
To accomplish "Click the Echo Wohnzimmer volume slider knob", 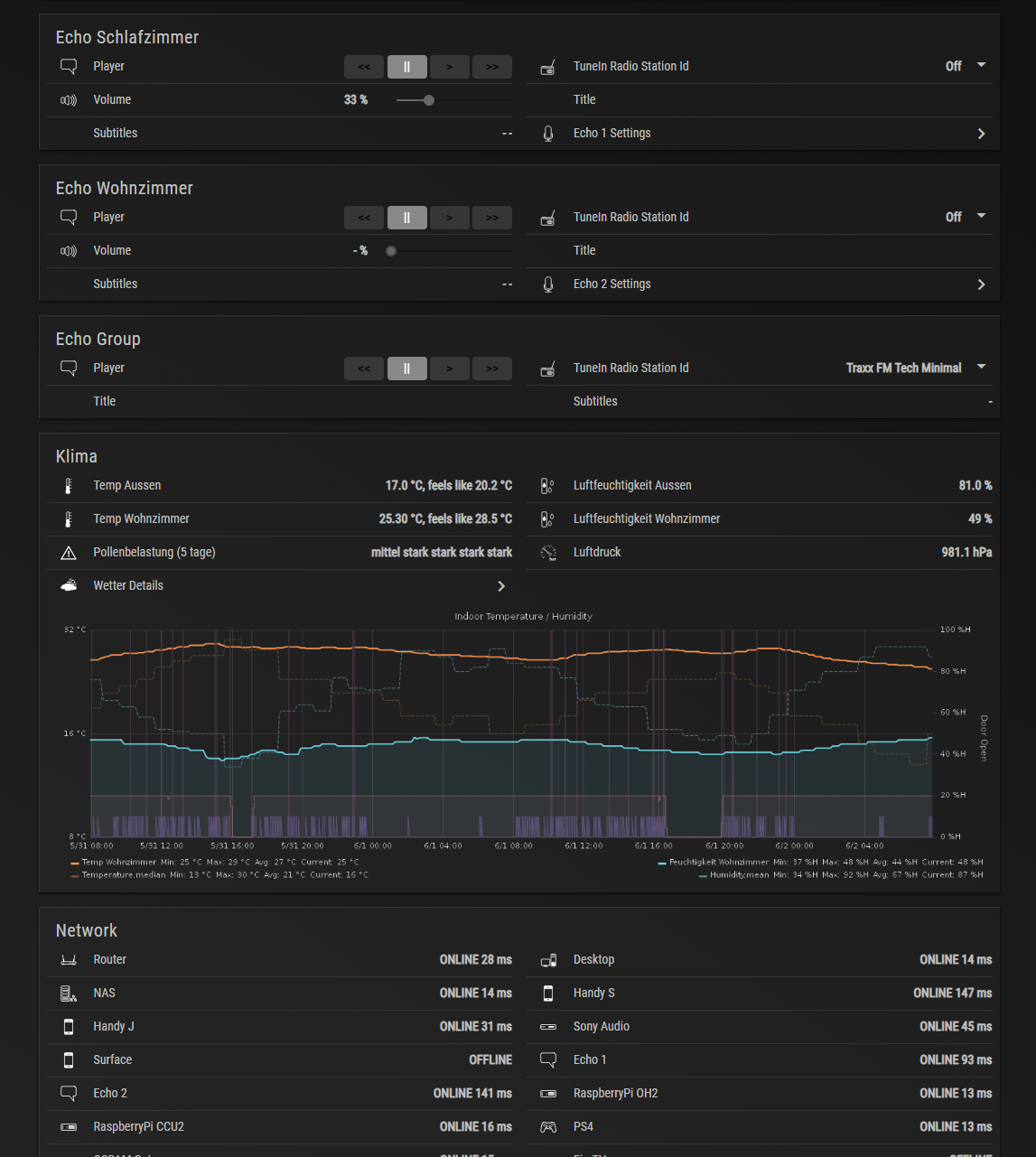I will tap(391, 251).
